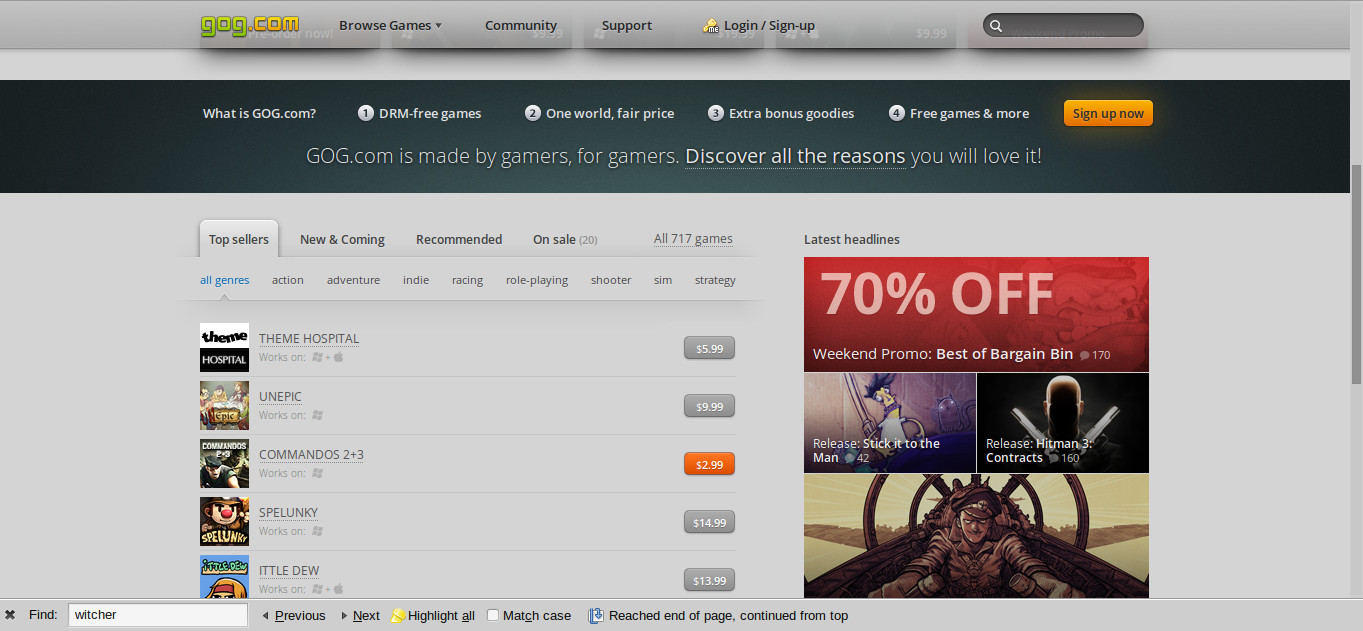
Task: Close the find bar
Action: click(10, 615)
